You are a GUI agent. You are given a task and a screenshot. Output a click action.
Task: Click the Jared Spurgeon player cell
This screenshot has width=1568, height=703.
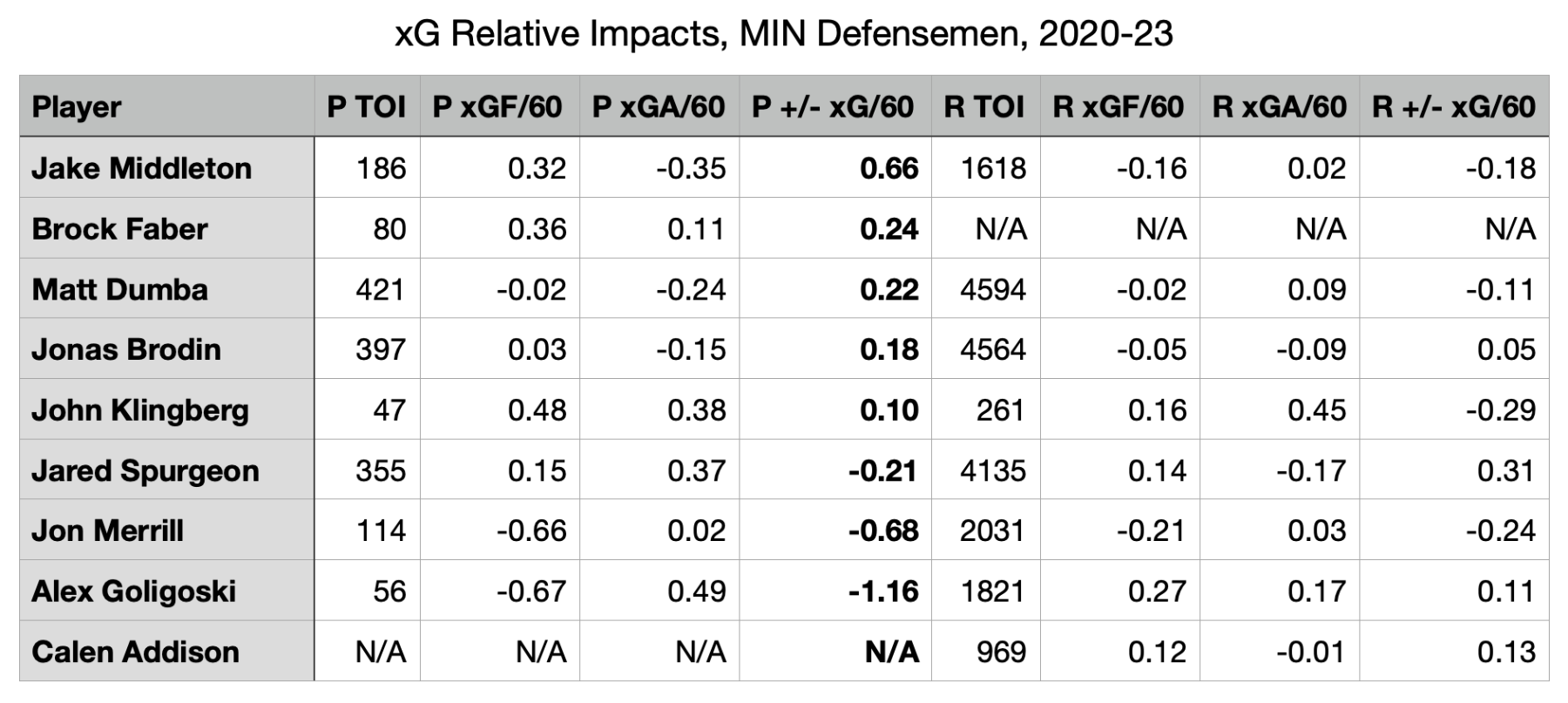pos(145,470)
